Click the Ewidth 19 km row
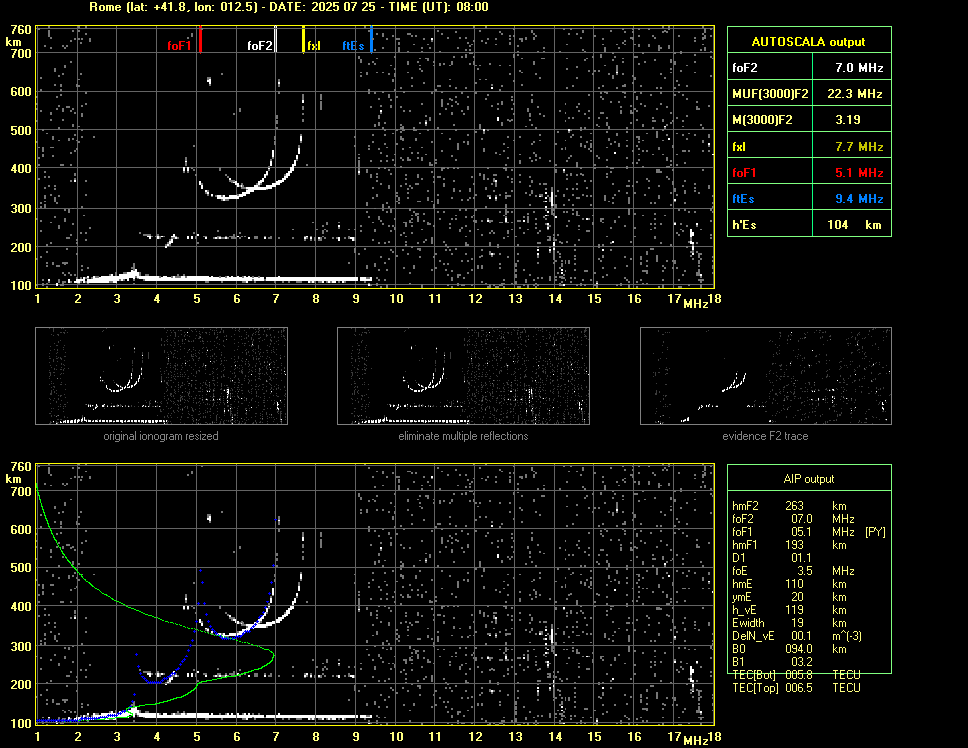Viewport: 968px width, 748px height. (x=789, y=623)
